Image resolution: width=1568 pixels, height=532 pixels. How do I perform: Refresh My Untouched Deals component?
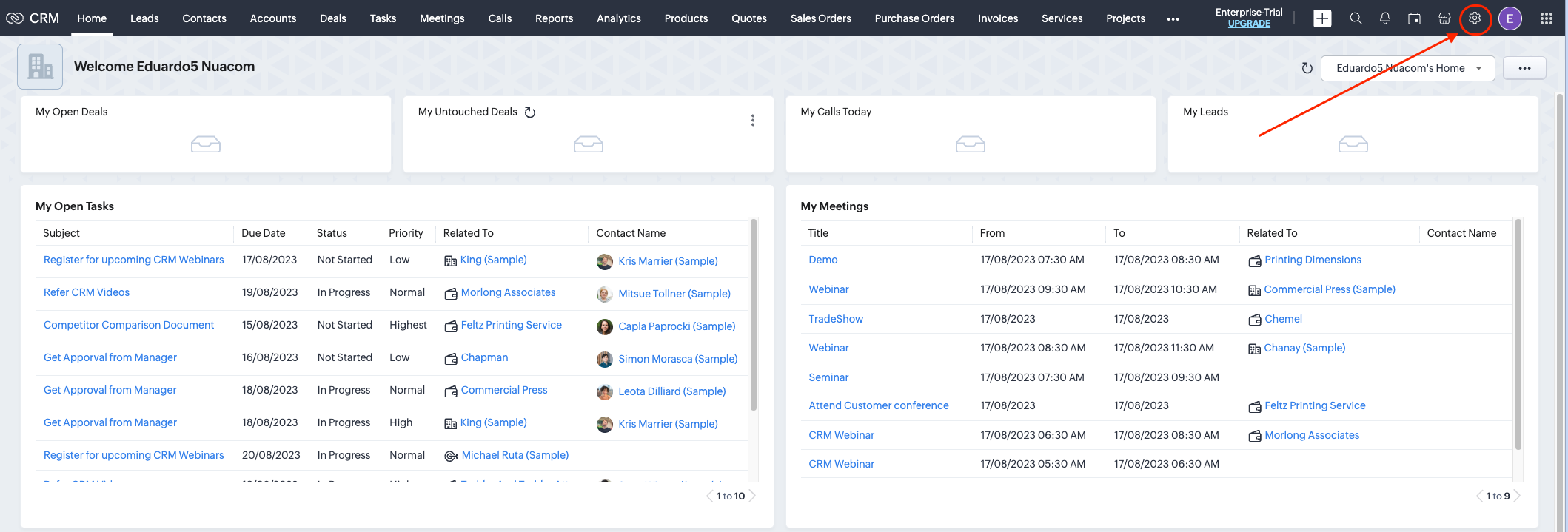pos(530,112)
